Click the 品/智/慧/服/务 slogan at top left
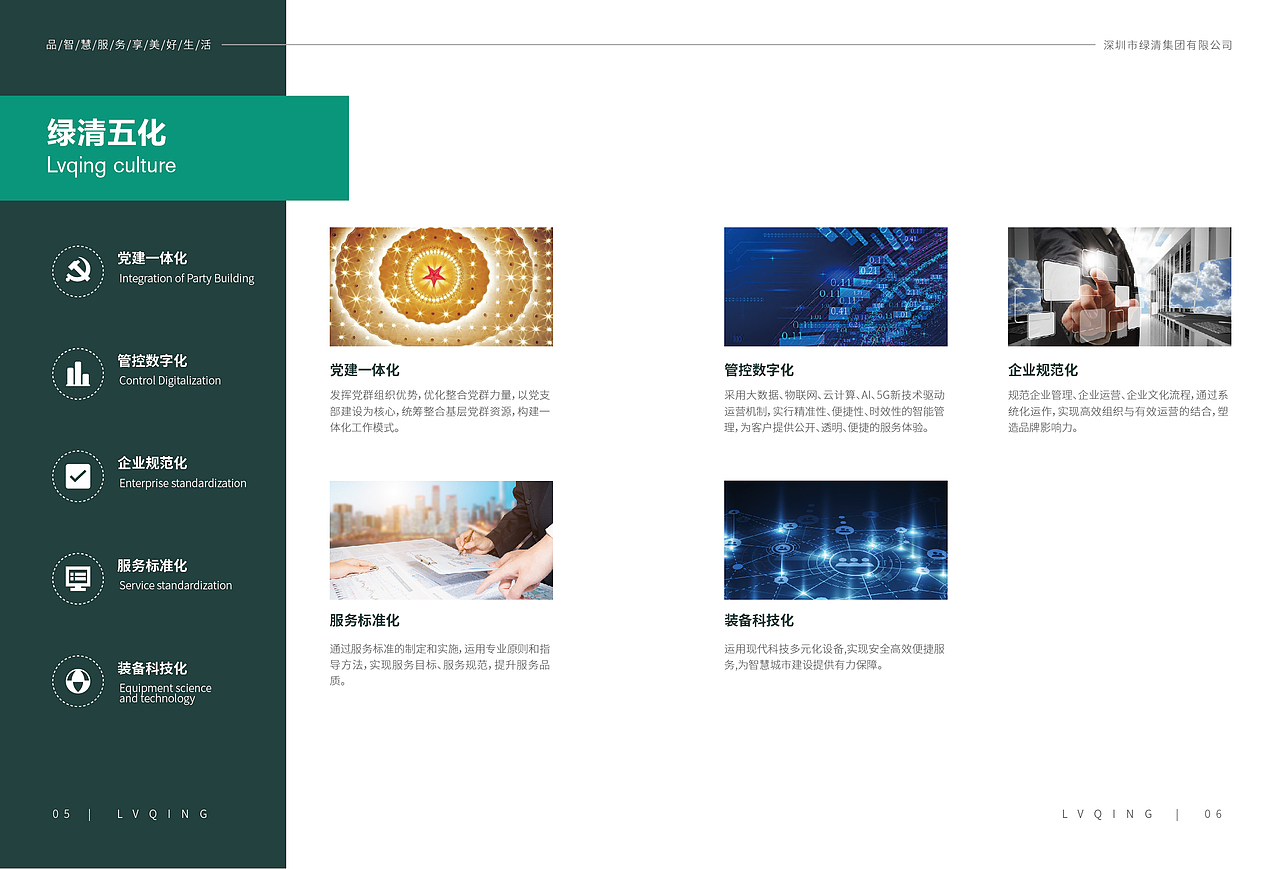1280x869 pixels. click(129, 45)
